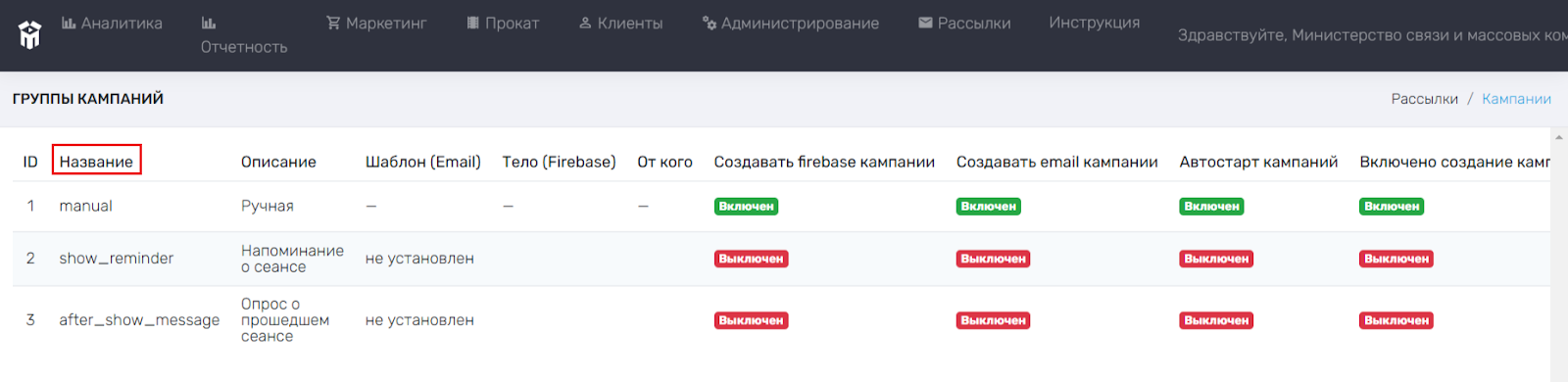Sort by the ID column header
Viewport: 1568px width, 382px height.
pos(30,162)
